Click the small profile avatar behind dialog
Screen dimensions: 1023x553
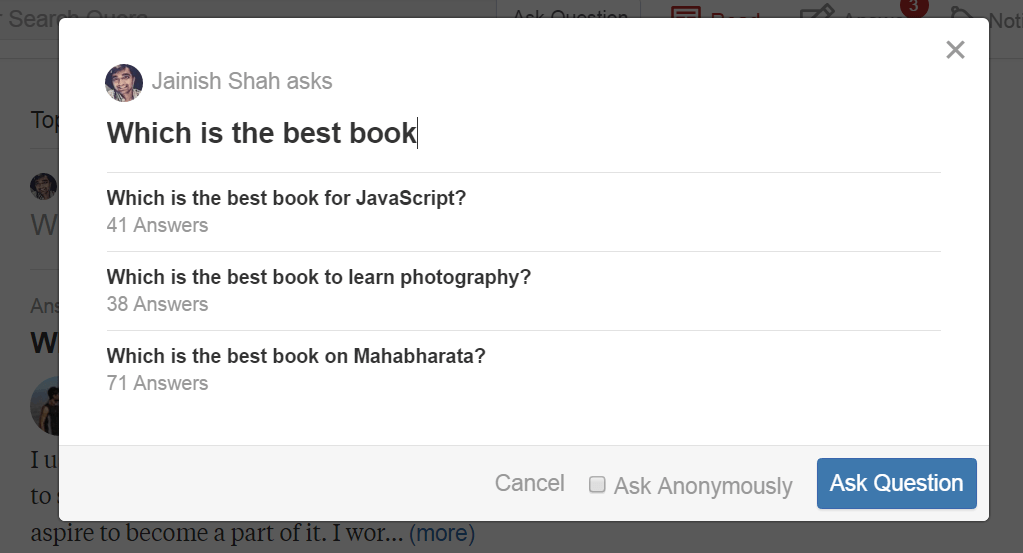click(44, 187)
